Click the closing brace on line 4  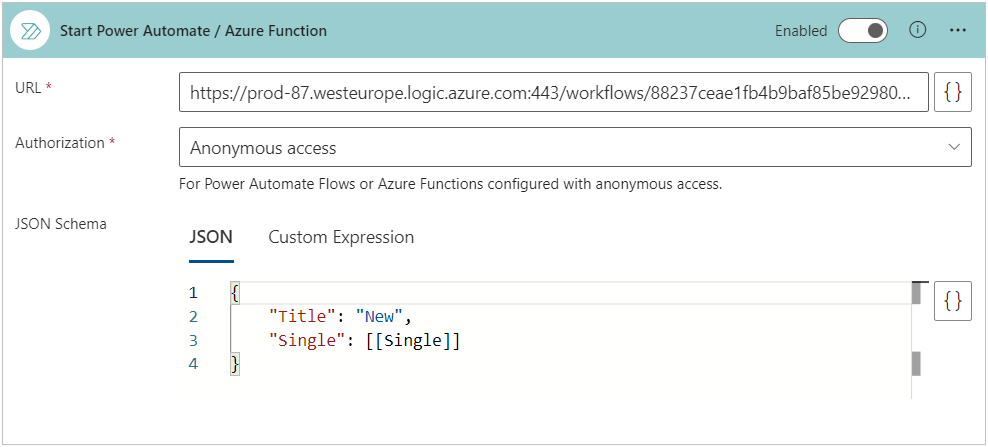coord(235,365)
